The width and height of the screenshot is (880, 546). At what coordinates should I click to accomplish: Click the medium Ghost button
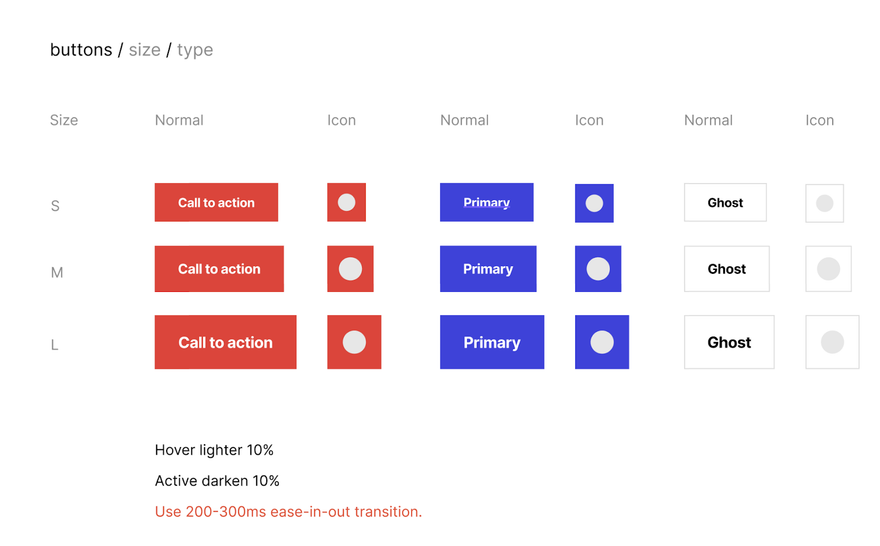coord(727,269)
